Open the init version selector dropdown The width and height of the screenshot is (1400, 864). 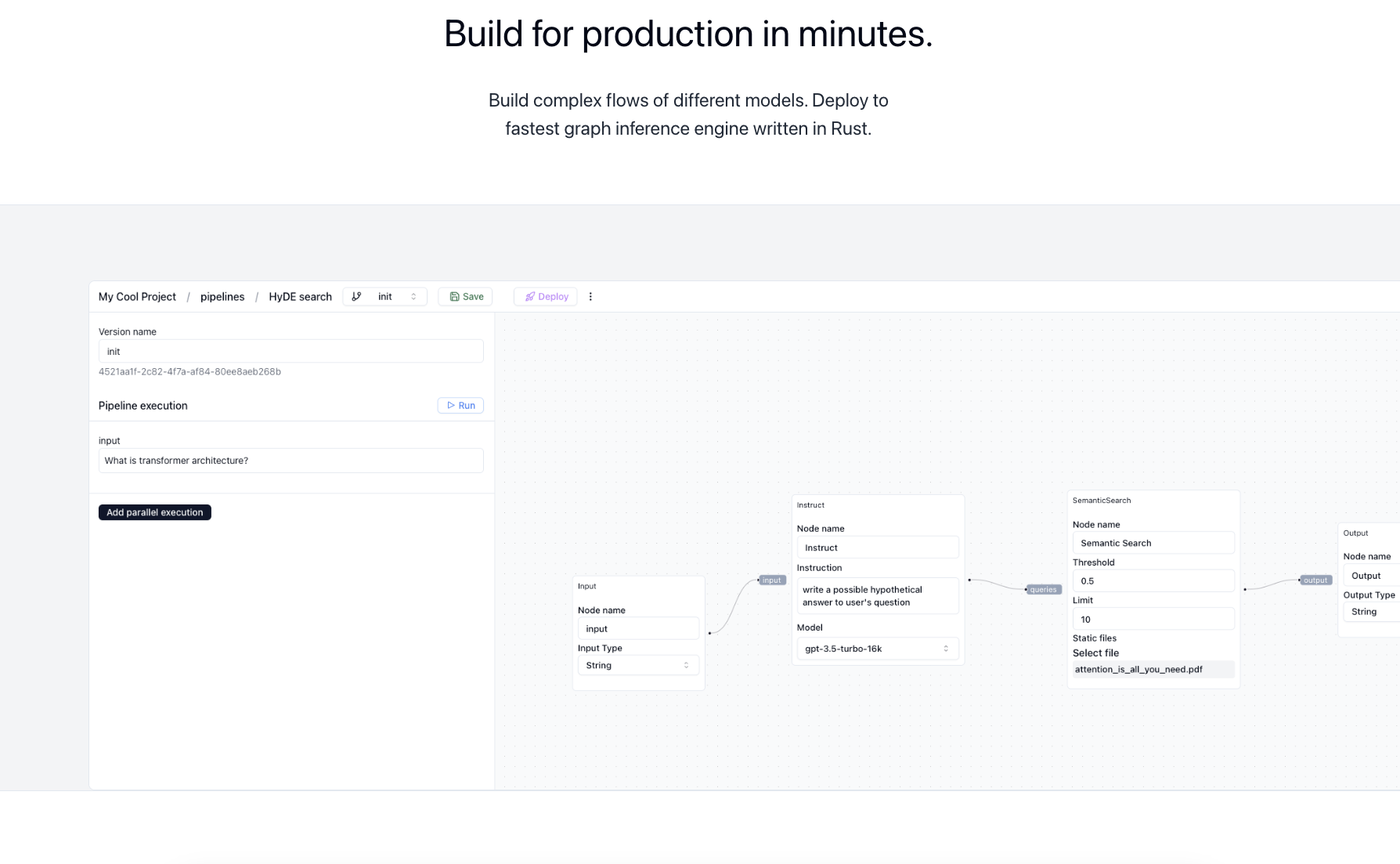(395, 297)
